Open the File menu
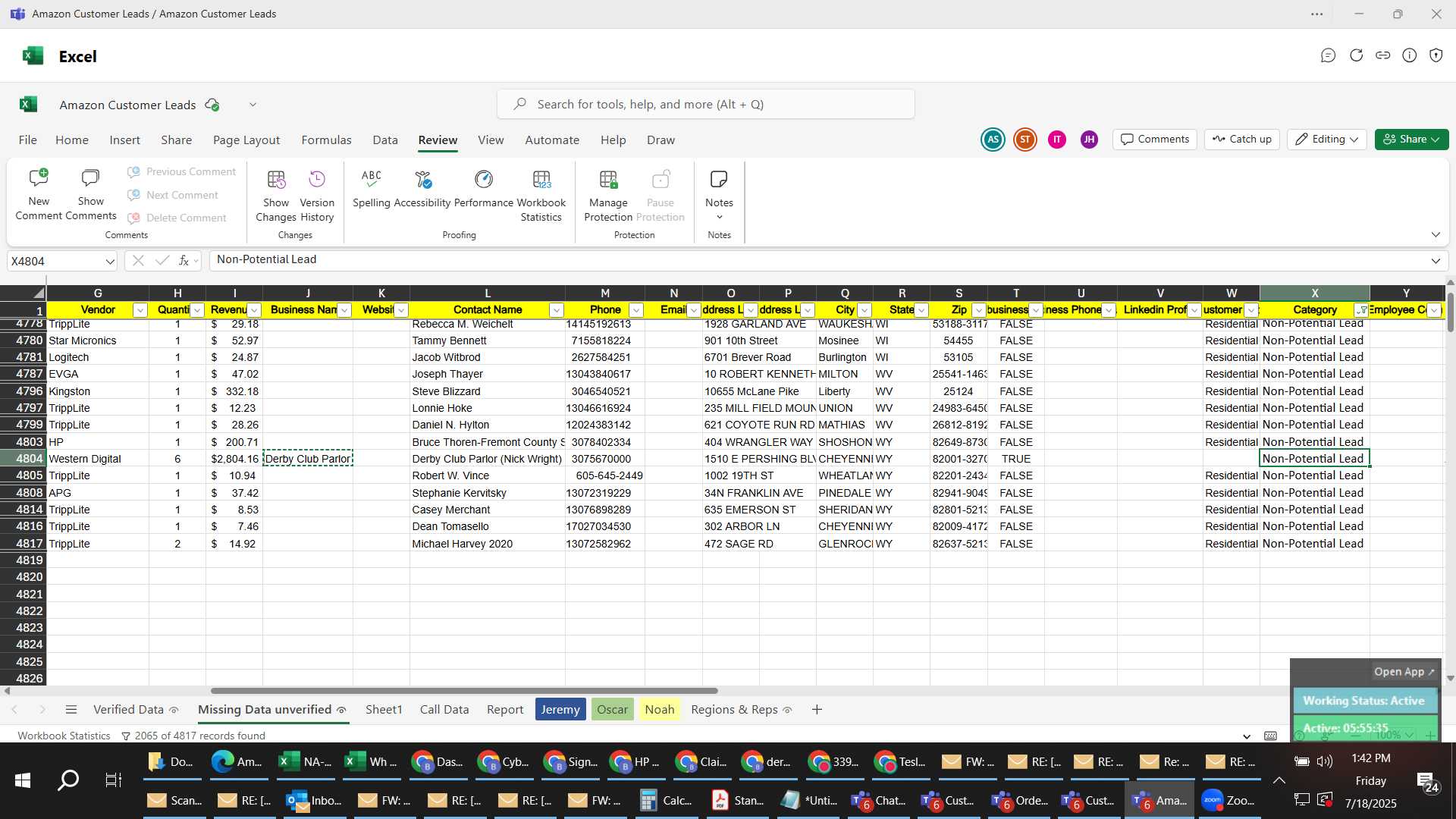 pos(28,140)
